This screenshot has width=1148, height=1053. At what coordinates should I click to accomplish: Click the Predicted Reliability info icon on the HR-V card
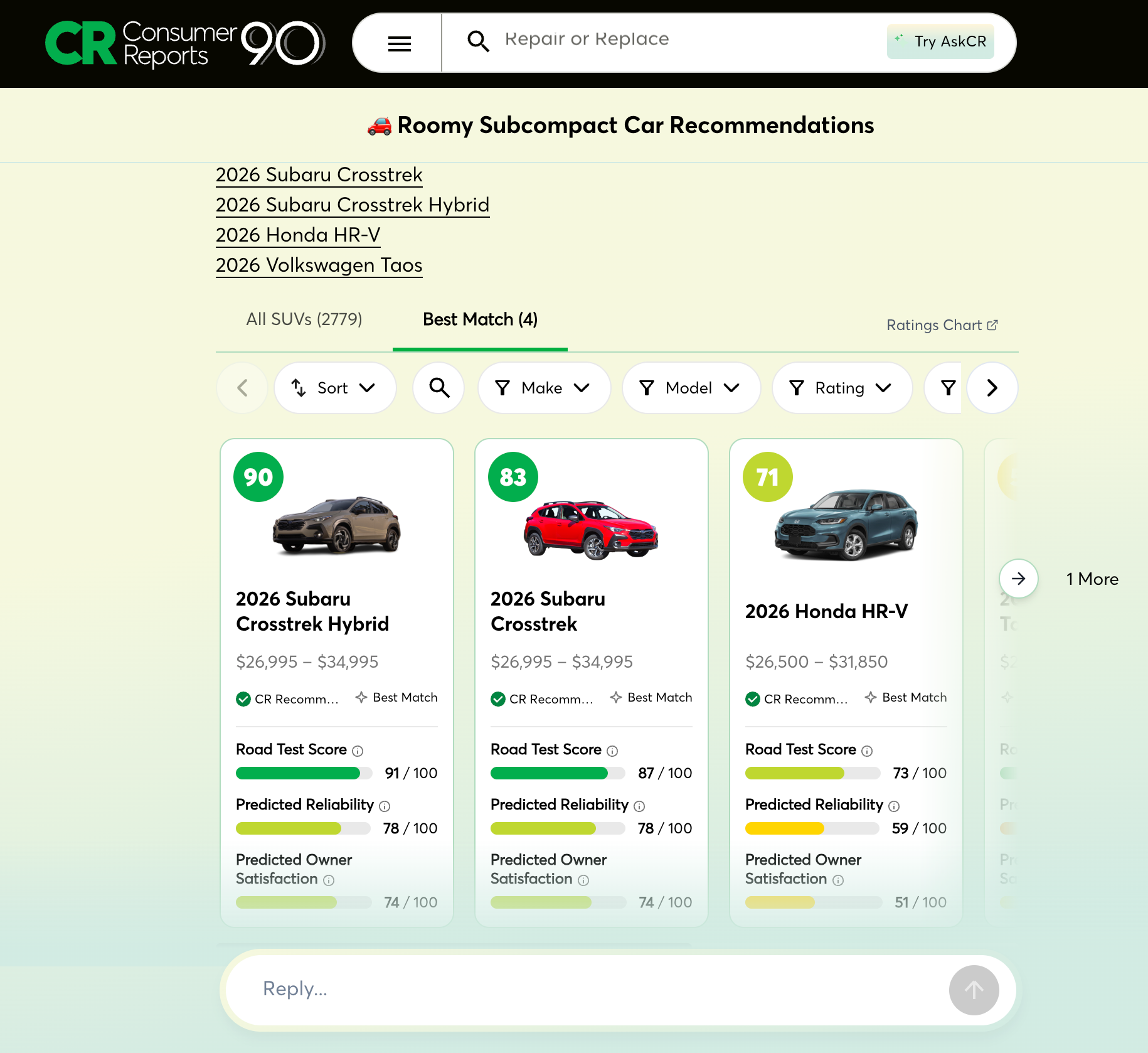[894, 806]
